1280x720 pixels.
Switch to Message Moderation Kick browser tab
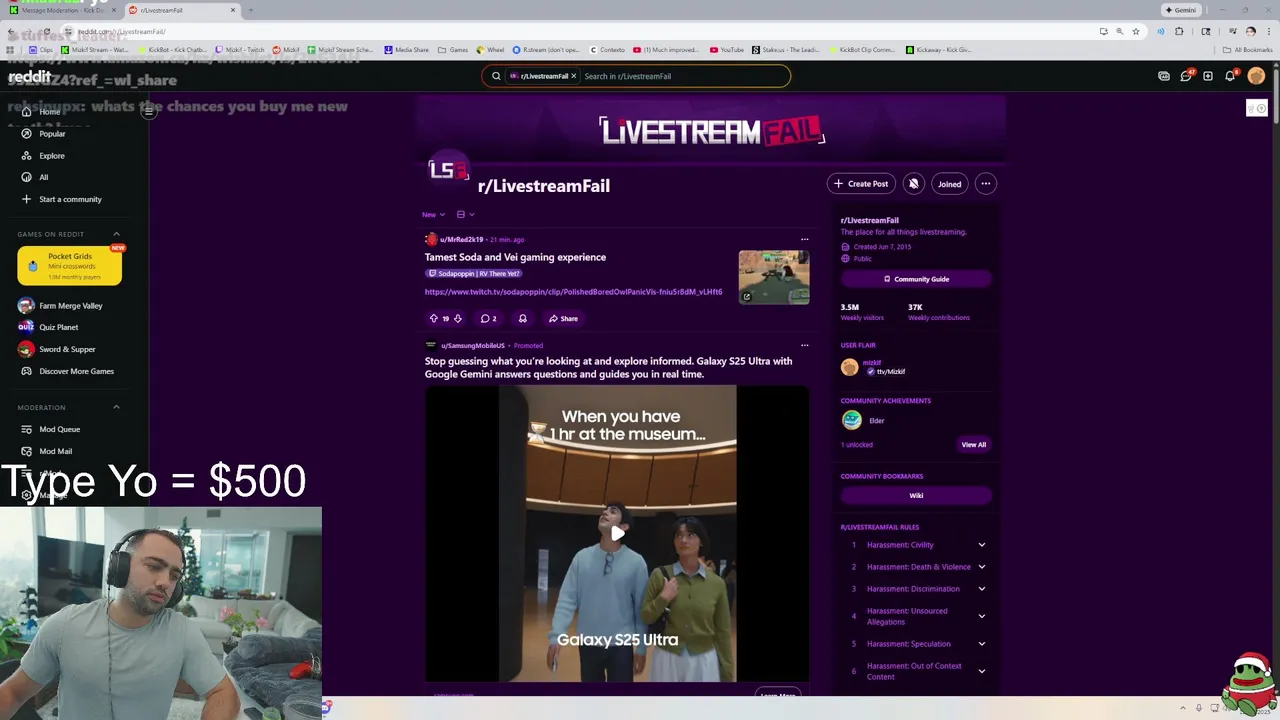pyautogui.click(x=62, y=10)
